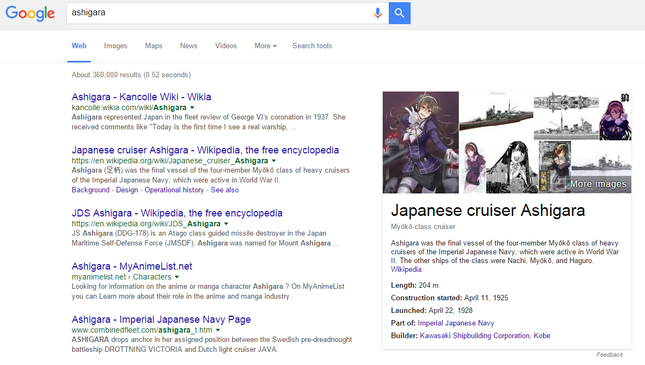The image size is (645, 365).
Task: Open the Imperial Japanese Navy link
Action: tap(456, 323)
